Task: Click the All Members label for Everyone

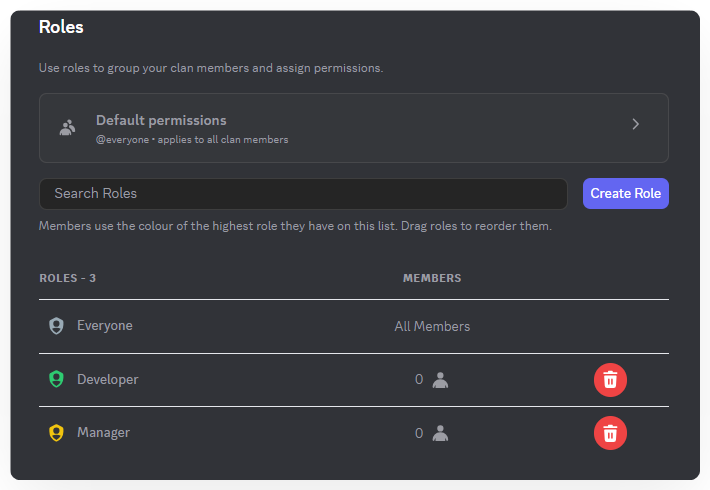Action: [x=432, y=326]
